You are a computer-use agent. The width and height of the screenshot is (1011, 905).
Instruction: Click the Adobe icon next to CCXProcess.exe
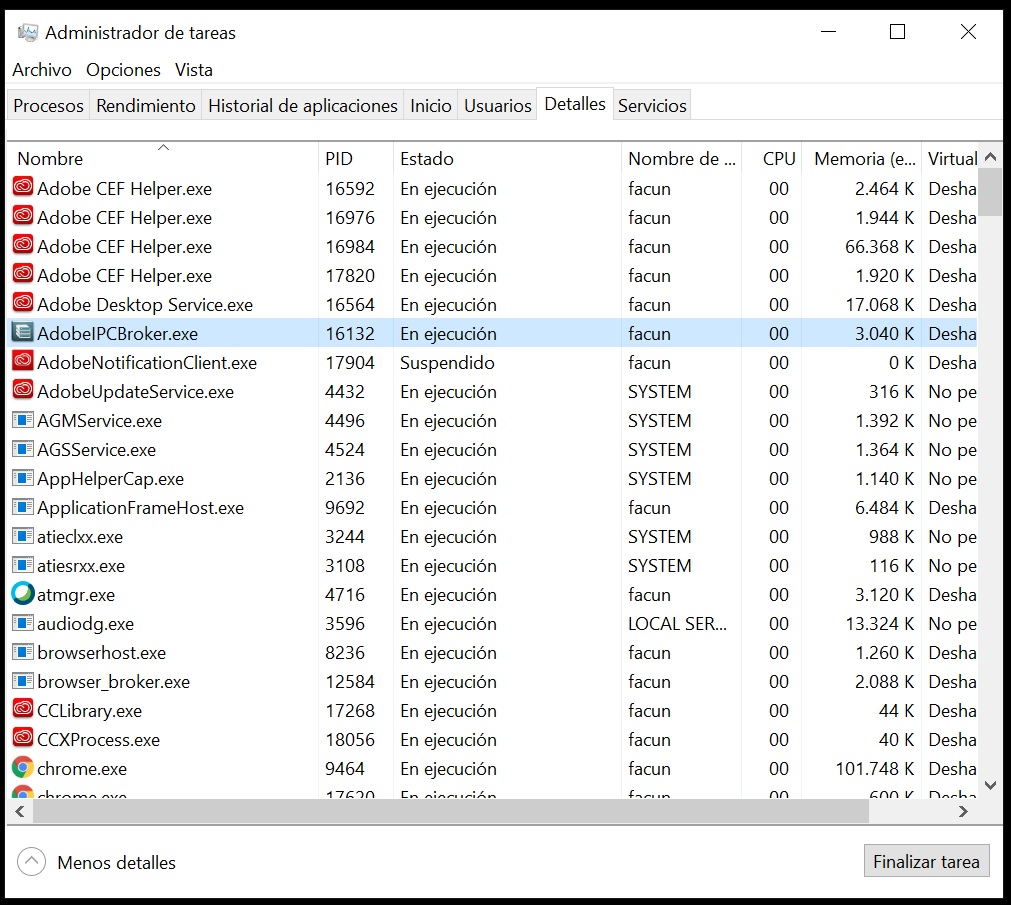point(22,740)
